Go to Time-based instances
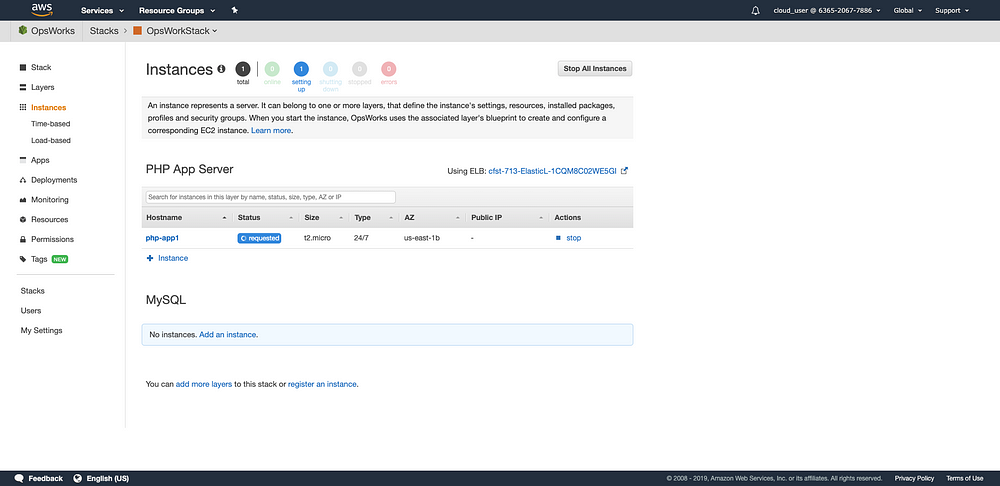Image resolution: width=1000 pixels, height=486 pixels. click(51, 124)
